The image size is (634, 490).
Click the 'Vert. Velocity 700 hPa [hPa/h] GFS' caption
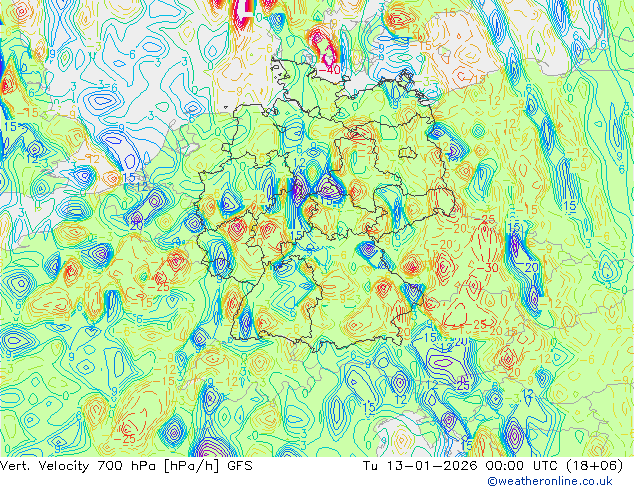(x=126, y=466)
